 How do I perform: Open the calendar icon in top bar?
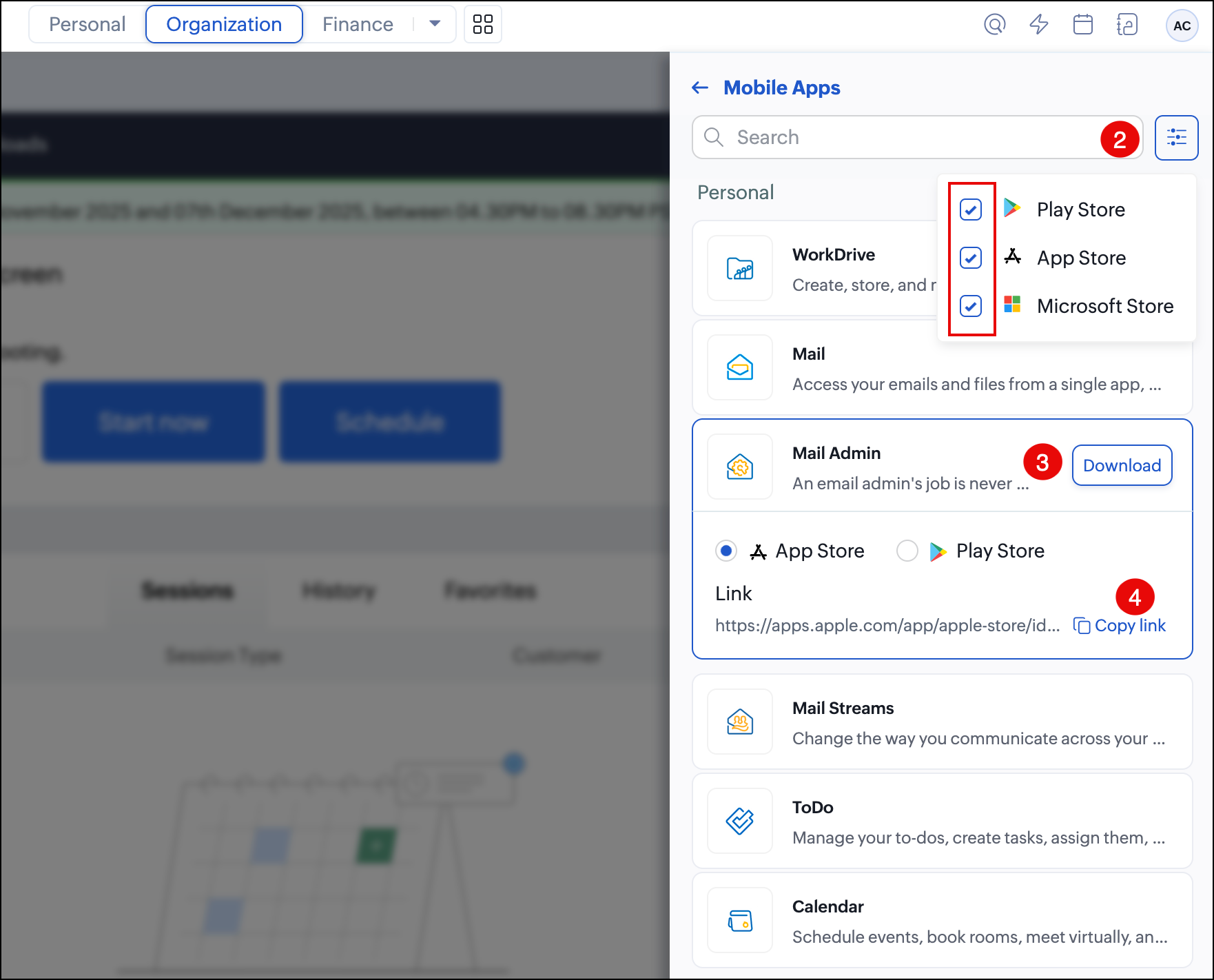1083,25
